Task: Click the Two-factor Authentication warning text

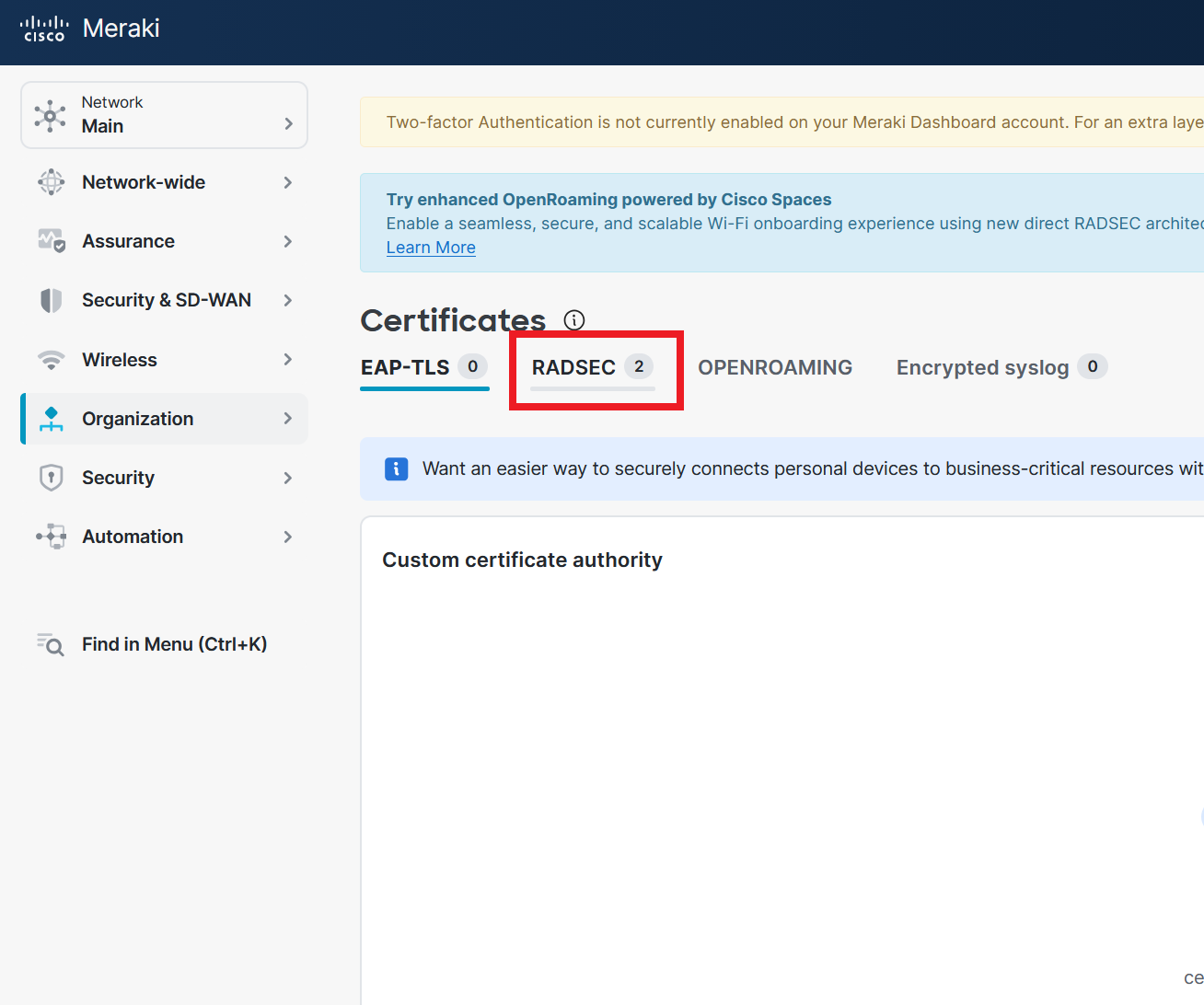Action: tap(795, 122)
